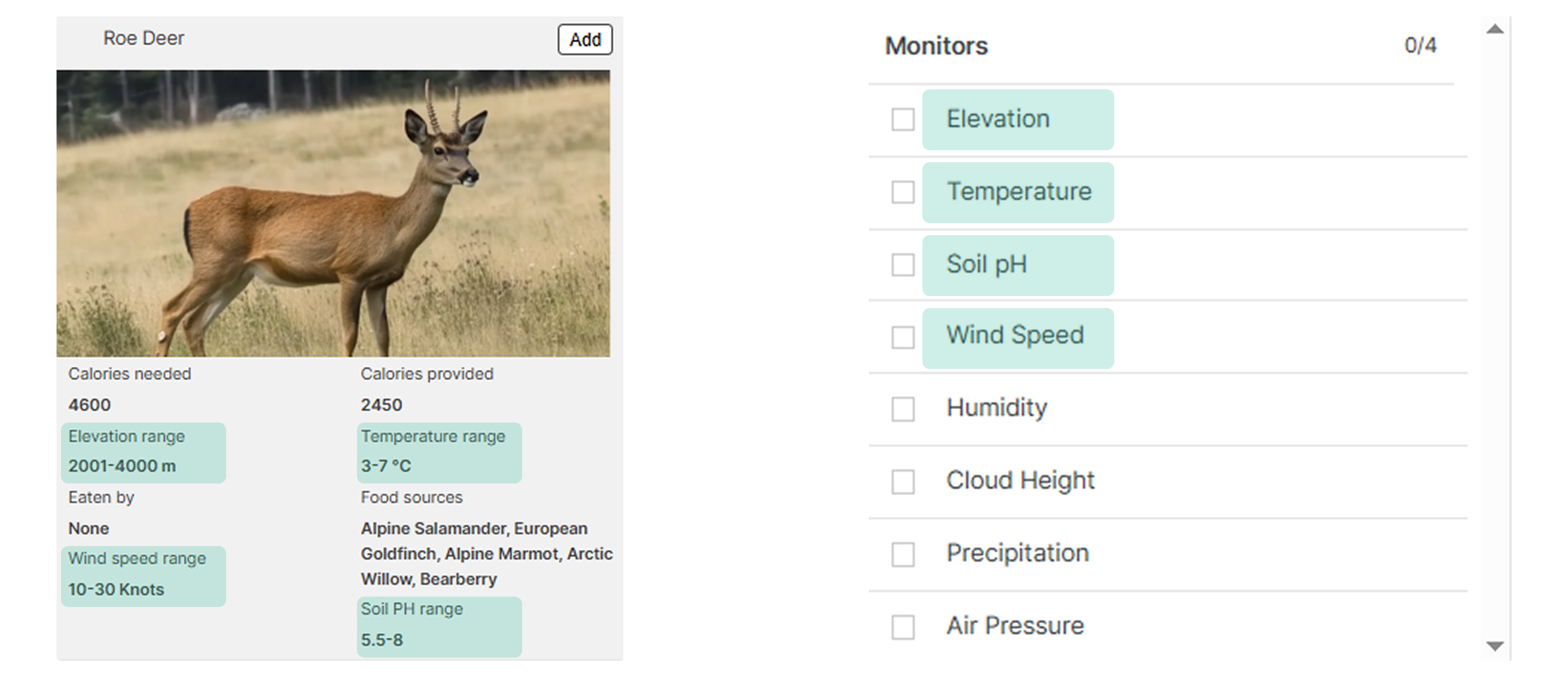Tick the Temperature monitor checkbox
This screenshot has width=1568, height=677.
[x=903, y=192]
